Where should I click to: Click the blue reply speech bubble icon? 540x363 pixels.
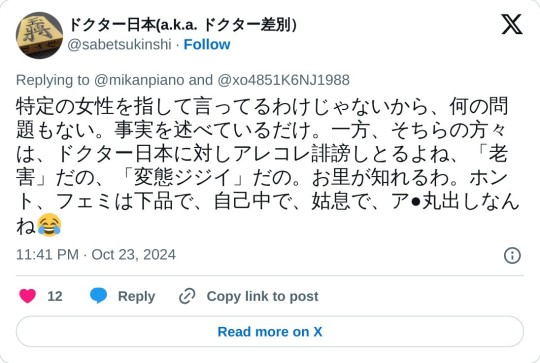pos(98,296)
